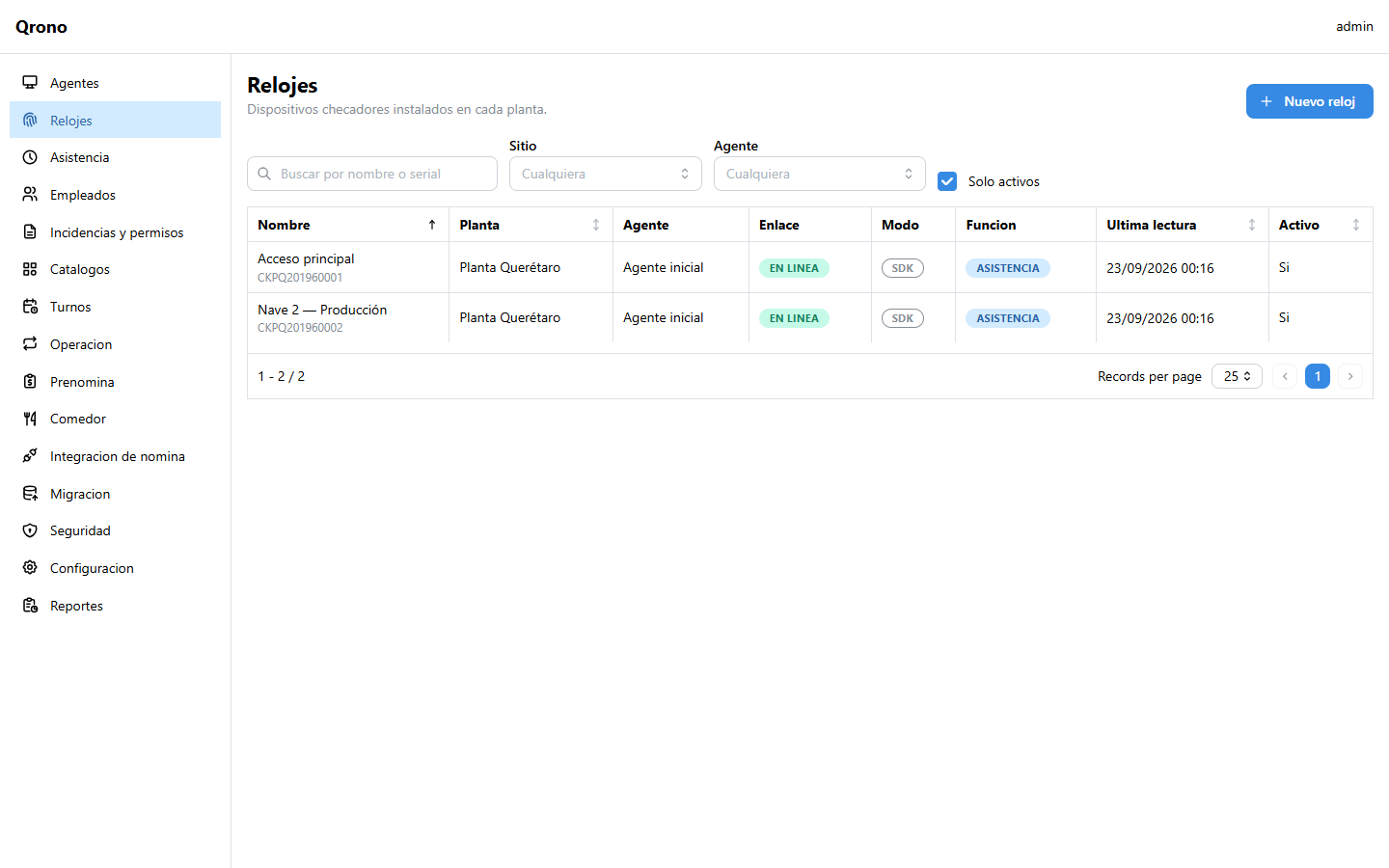Open Incidencias y permisos

(x=115, y=232)
